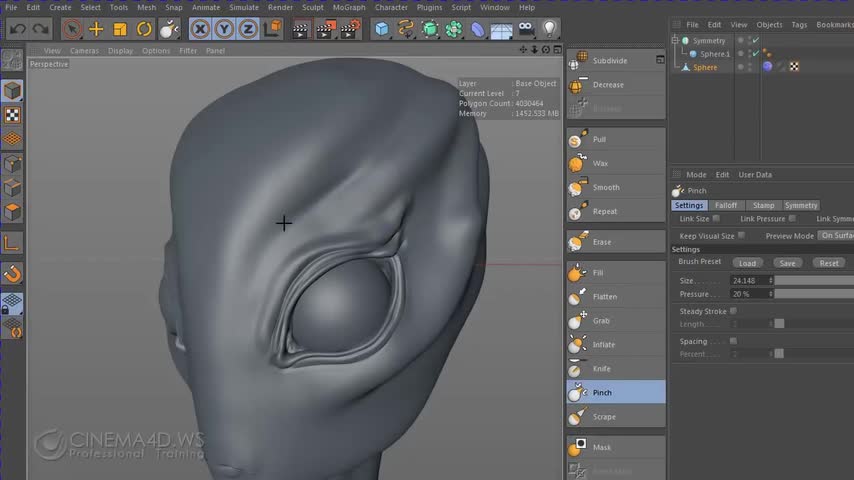Open the Sculpt menu
This screenshot has height=480, width=854.
313,7
